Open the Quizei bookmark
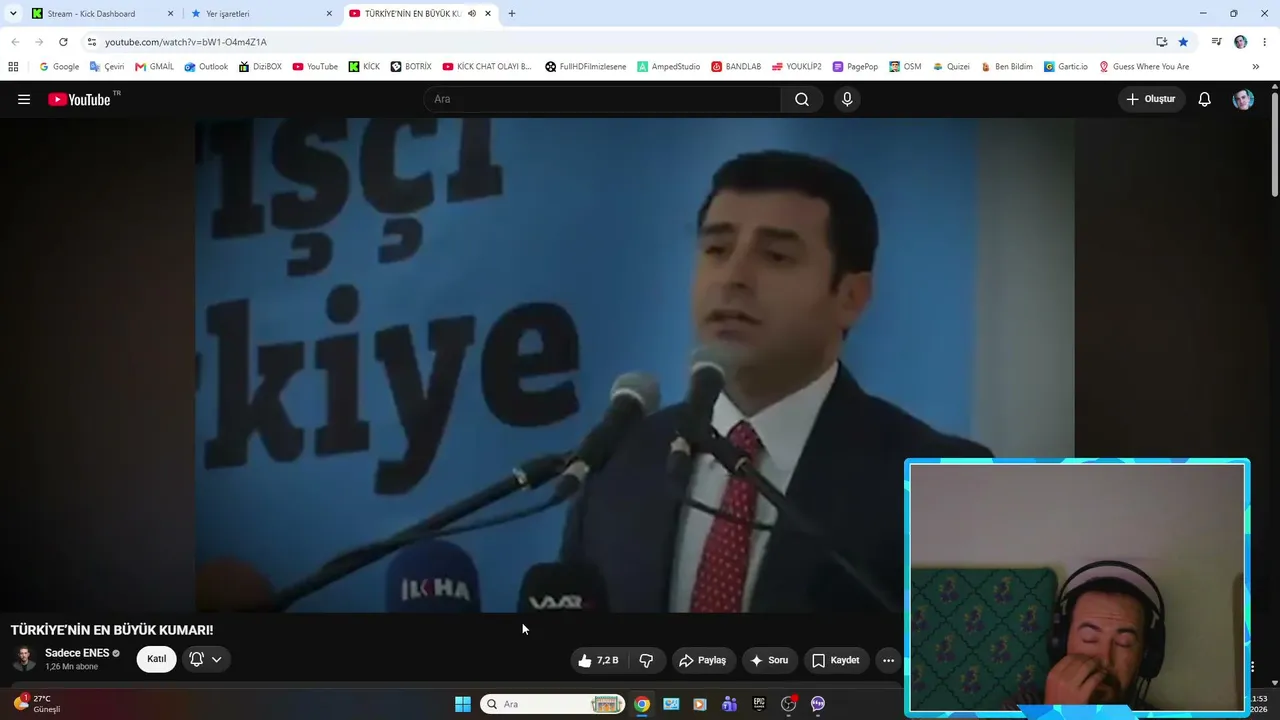 coord(951,67)
